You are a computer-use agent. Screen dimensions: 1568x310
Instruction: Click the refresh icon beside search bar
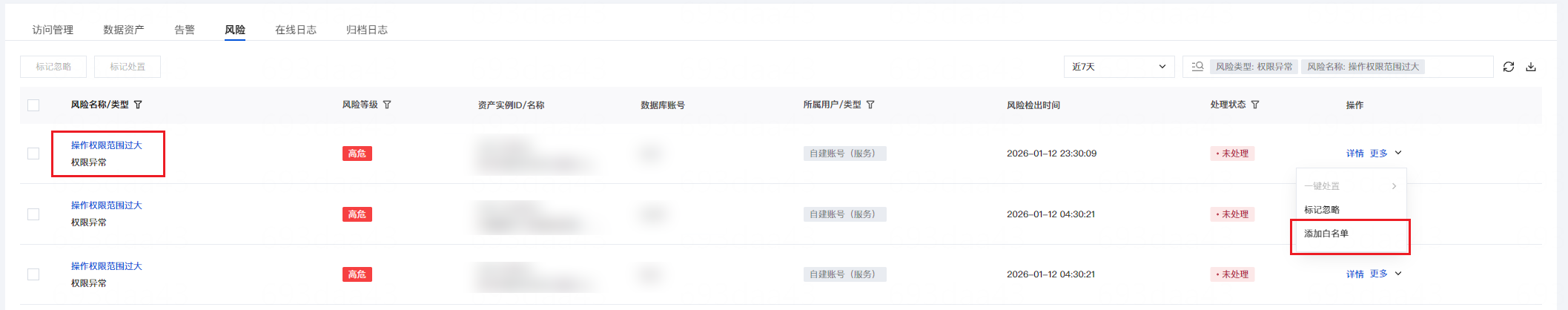(x=1508, y=67)
